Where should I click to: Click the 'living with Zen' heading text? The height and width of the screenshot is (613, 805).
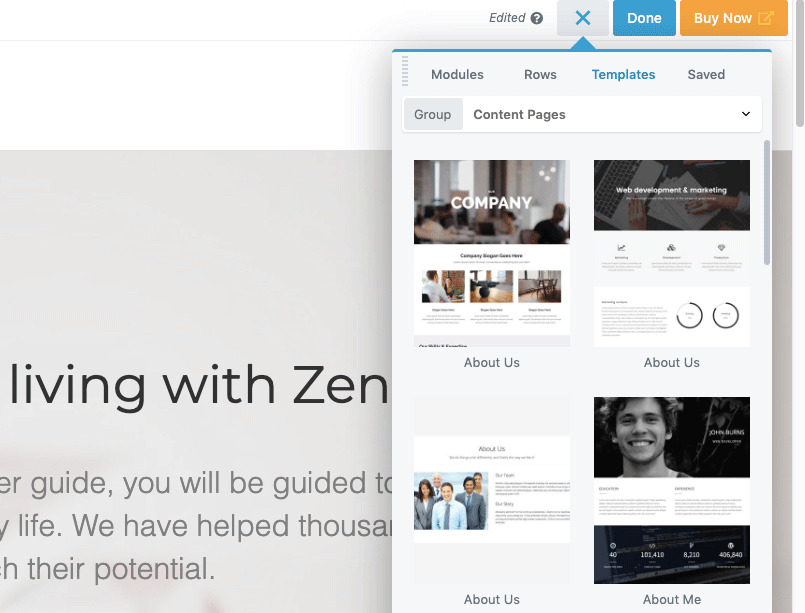199,385
